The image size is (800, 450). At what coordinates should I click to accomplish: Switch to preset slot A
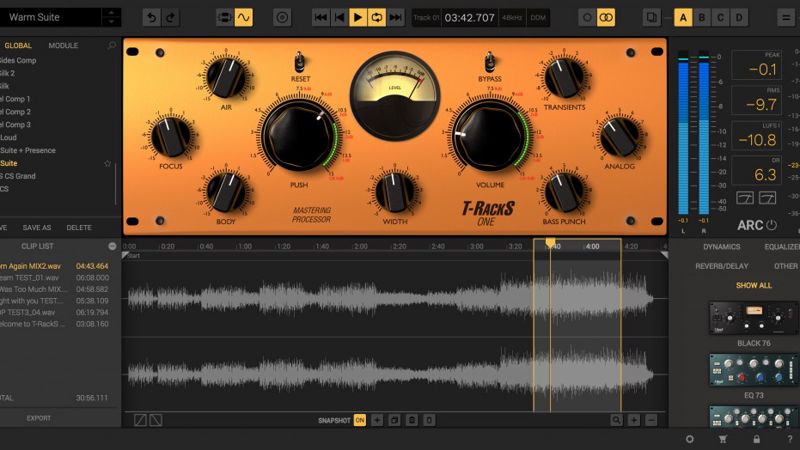[x=683, y=18]
